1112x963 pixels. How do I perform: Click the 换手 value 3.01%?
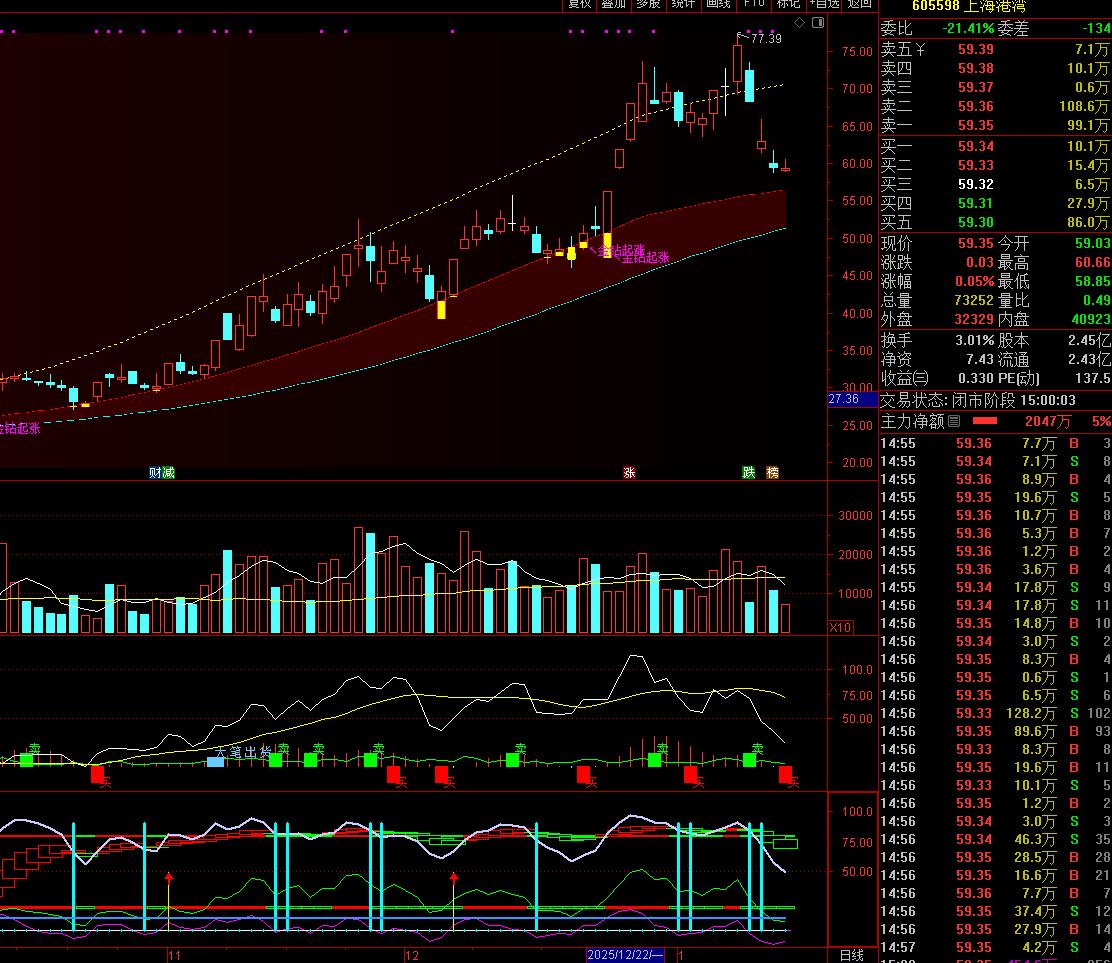(974, 341)
